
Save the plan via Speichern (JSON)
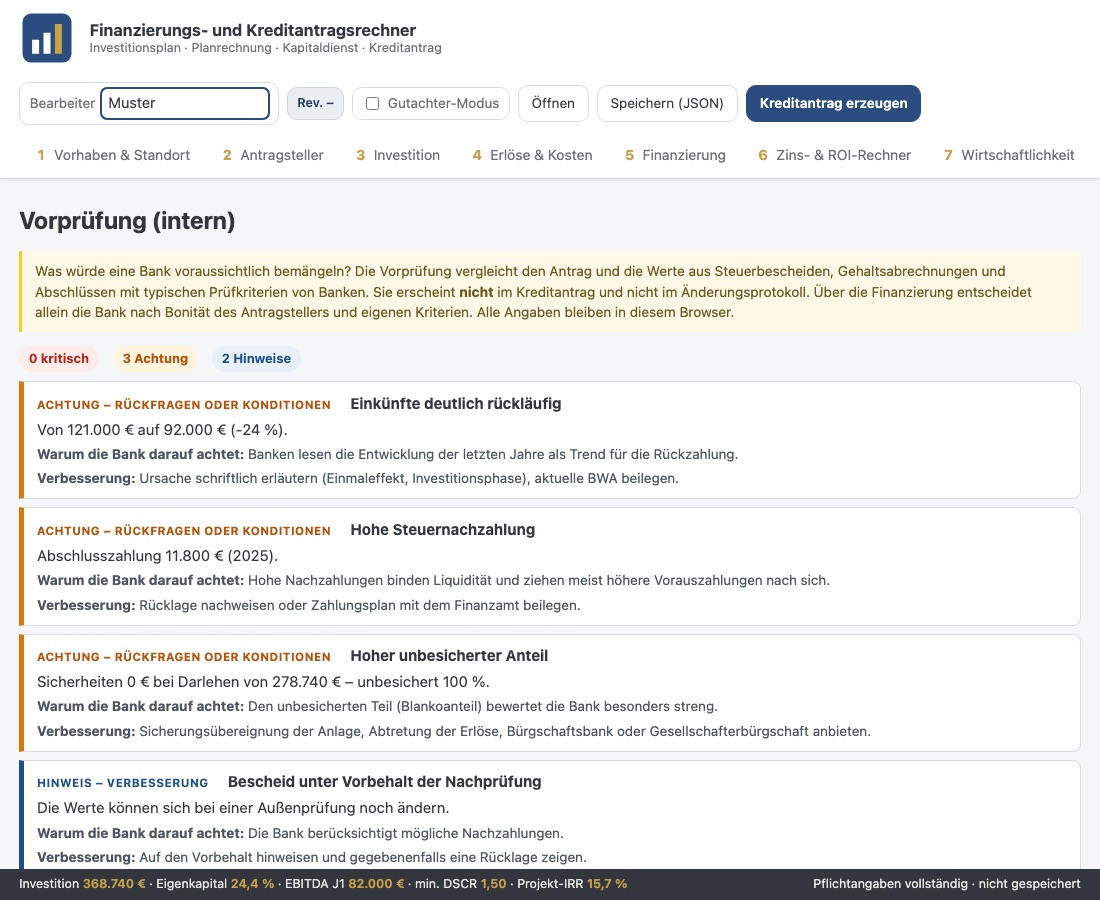[x=666, y=104]
